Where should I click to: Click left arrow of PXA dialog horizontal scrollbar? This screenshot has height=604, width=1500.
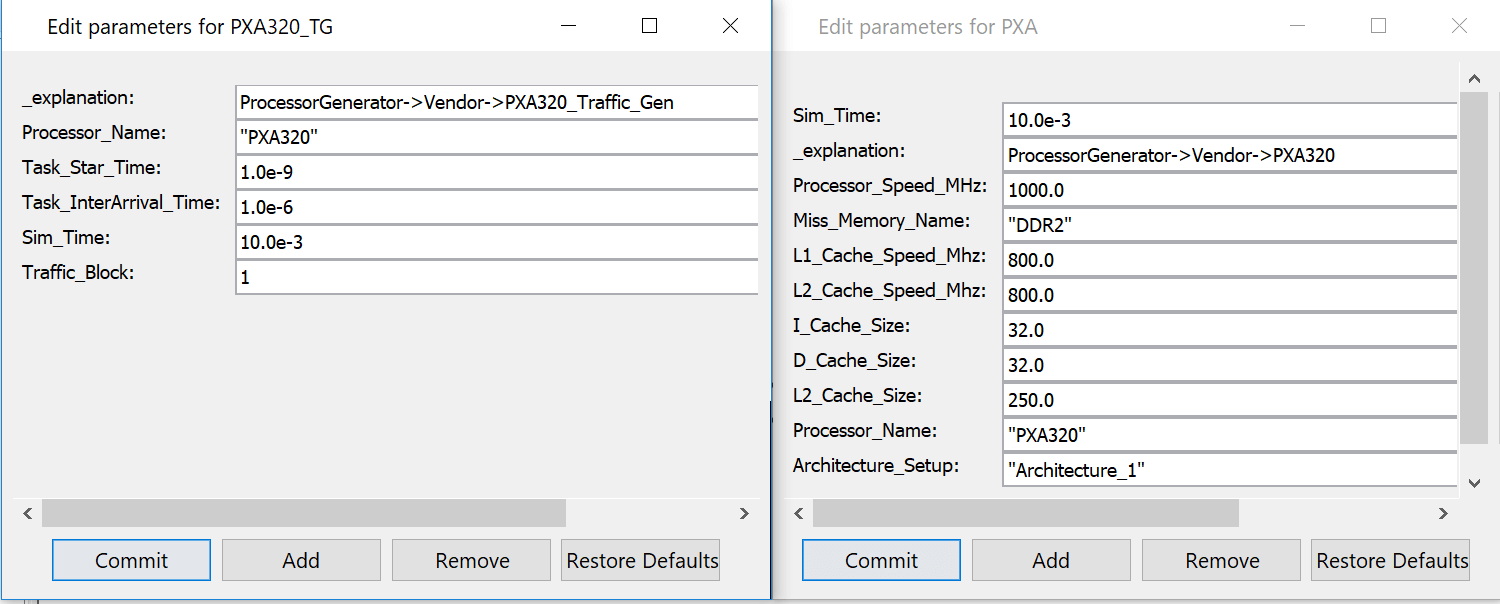tap(798, 513)
